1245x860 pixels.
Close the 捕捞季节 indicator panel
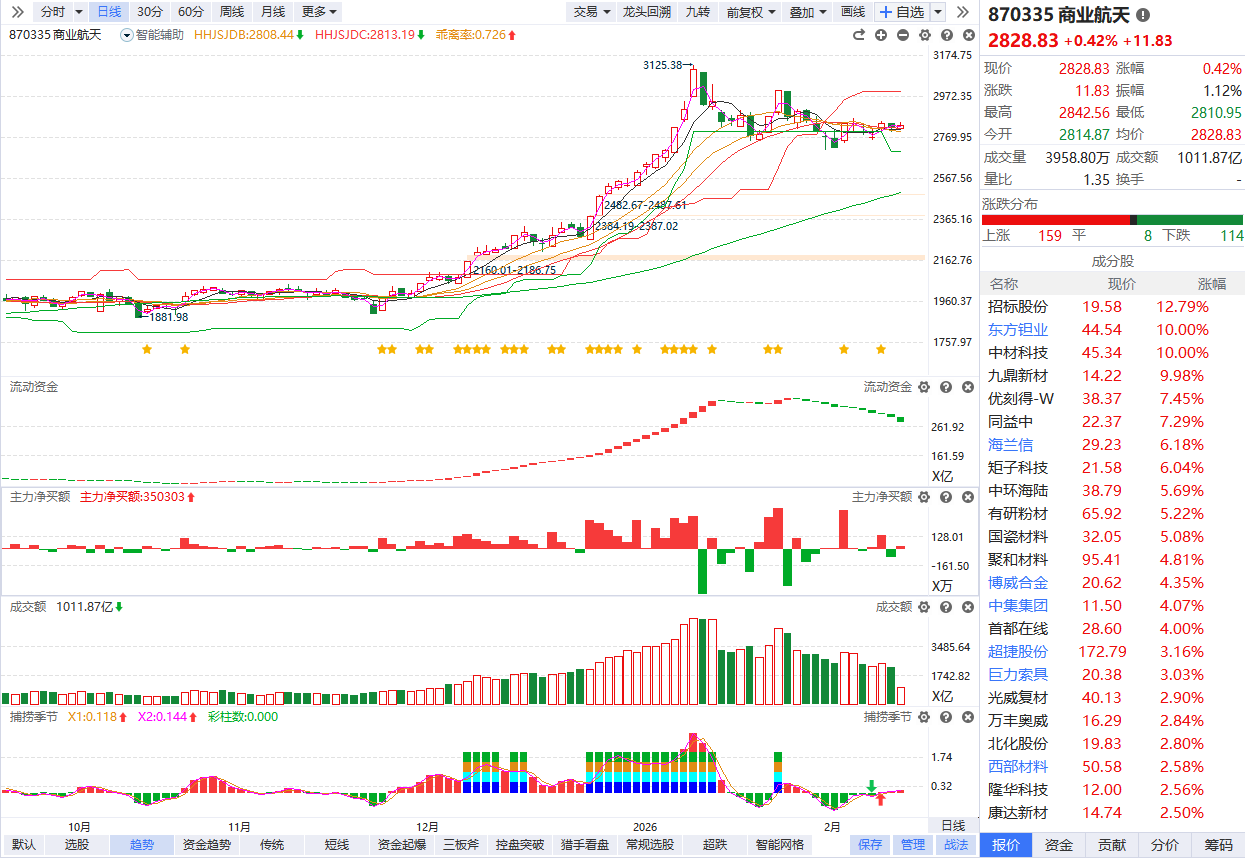tap(966, 717)
